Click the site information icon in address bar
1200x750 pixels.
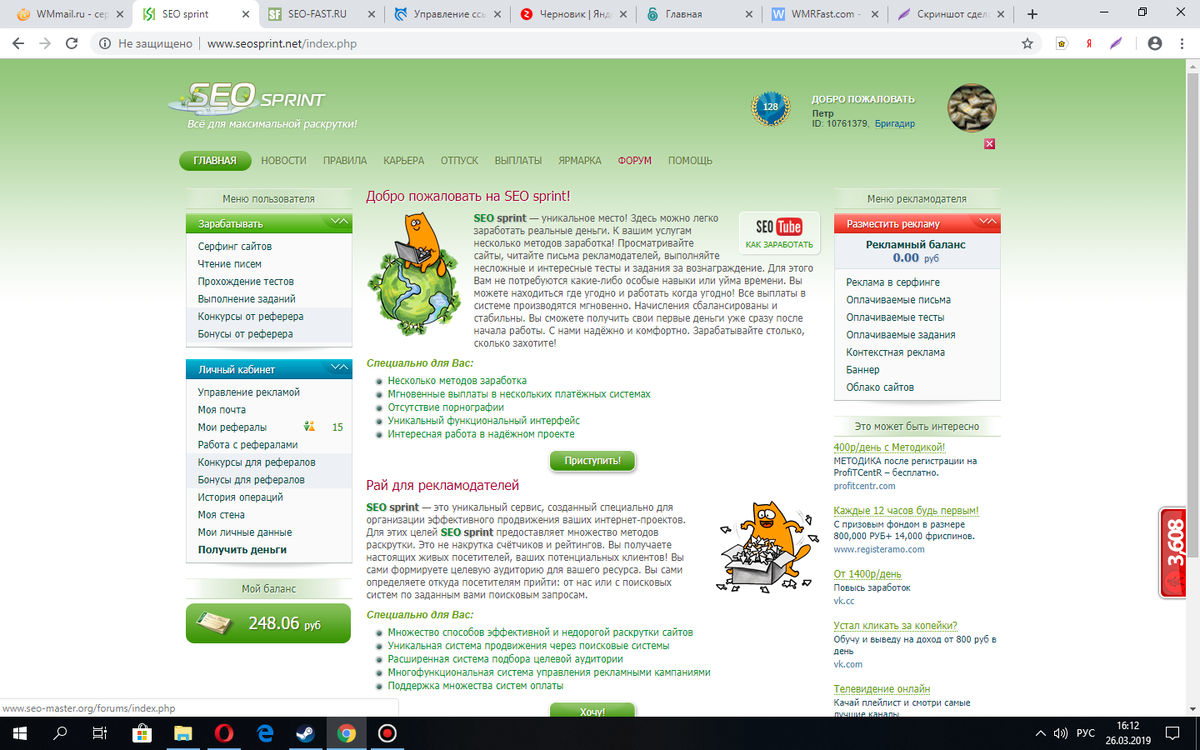coord(104,44)
